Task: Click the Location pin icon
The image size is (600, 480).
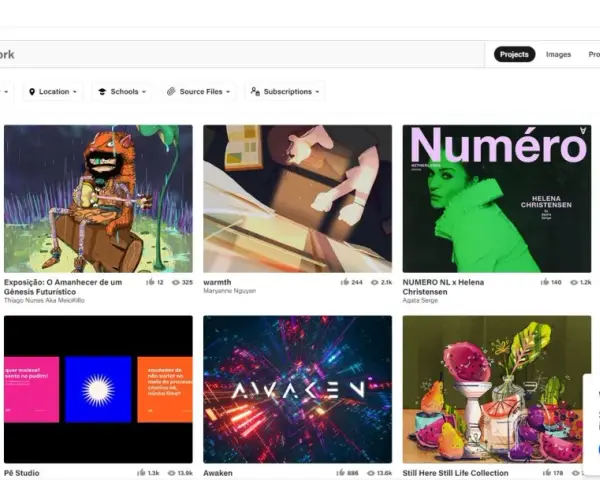Action: point(32,91)
